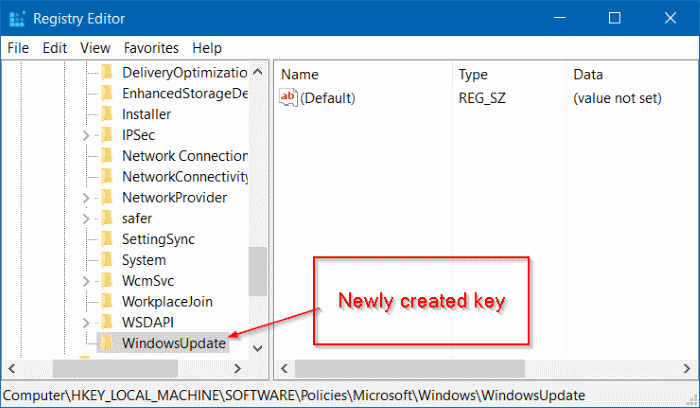The image size is (700, 408).
Task: Click values pane scroll right arrow
Action: coord(687,369)
